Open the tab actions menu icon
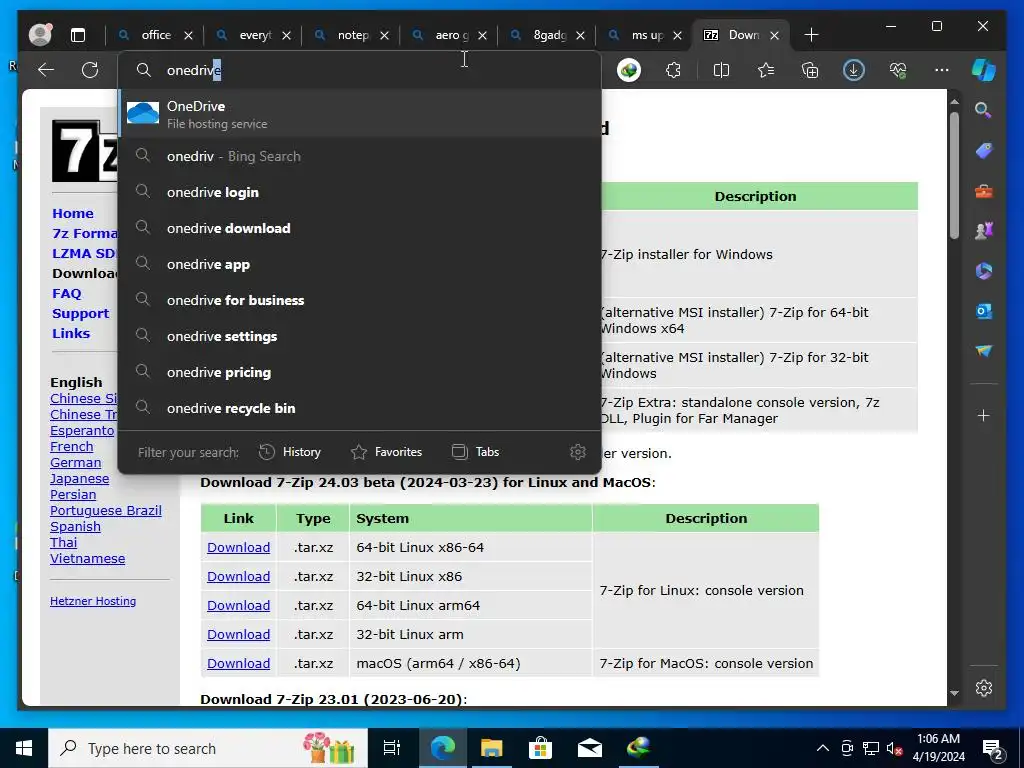The width and height of the screenshot is (1024, 768). [78, 35]
